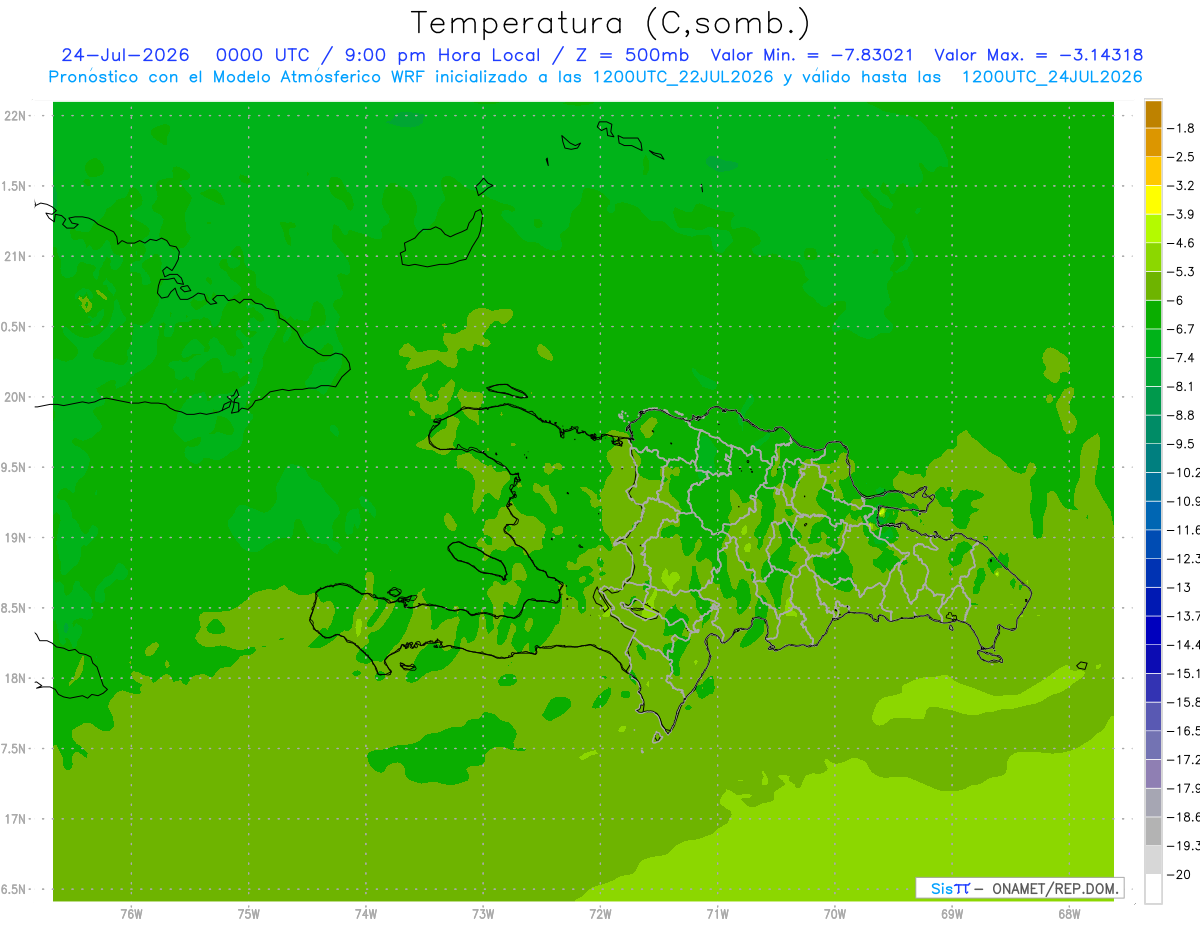
Task: Click the "74W" longitude label
Action: (366, 913)
